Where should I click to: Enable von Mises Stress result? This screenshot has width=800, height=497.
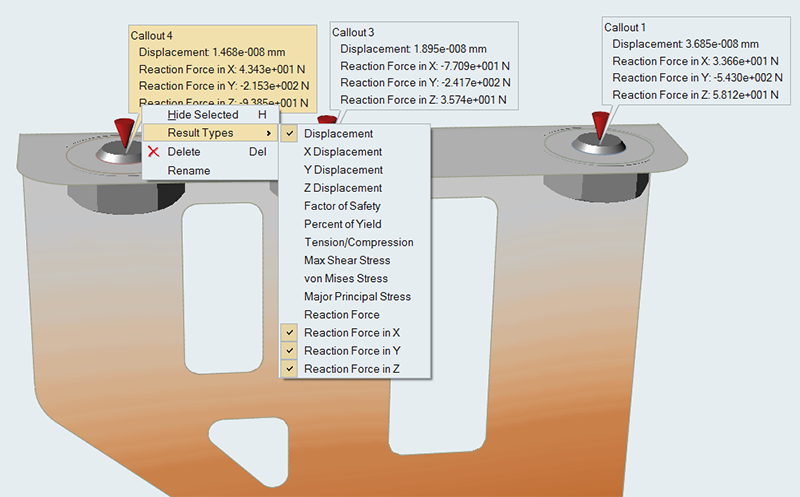(346, 278)
